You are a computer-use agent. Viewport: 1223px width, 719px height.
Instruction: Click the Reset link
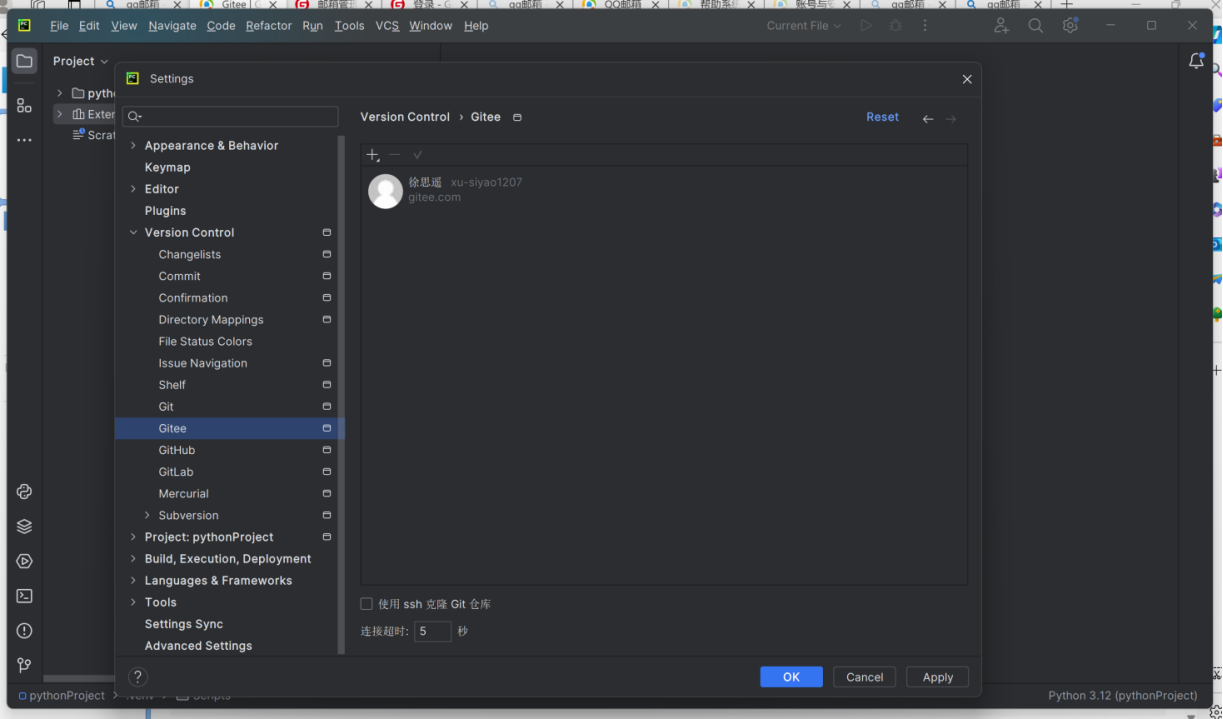coord(882,117)
